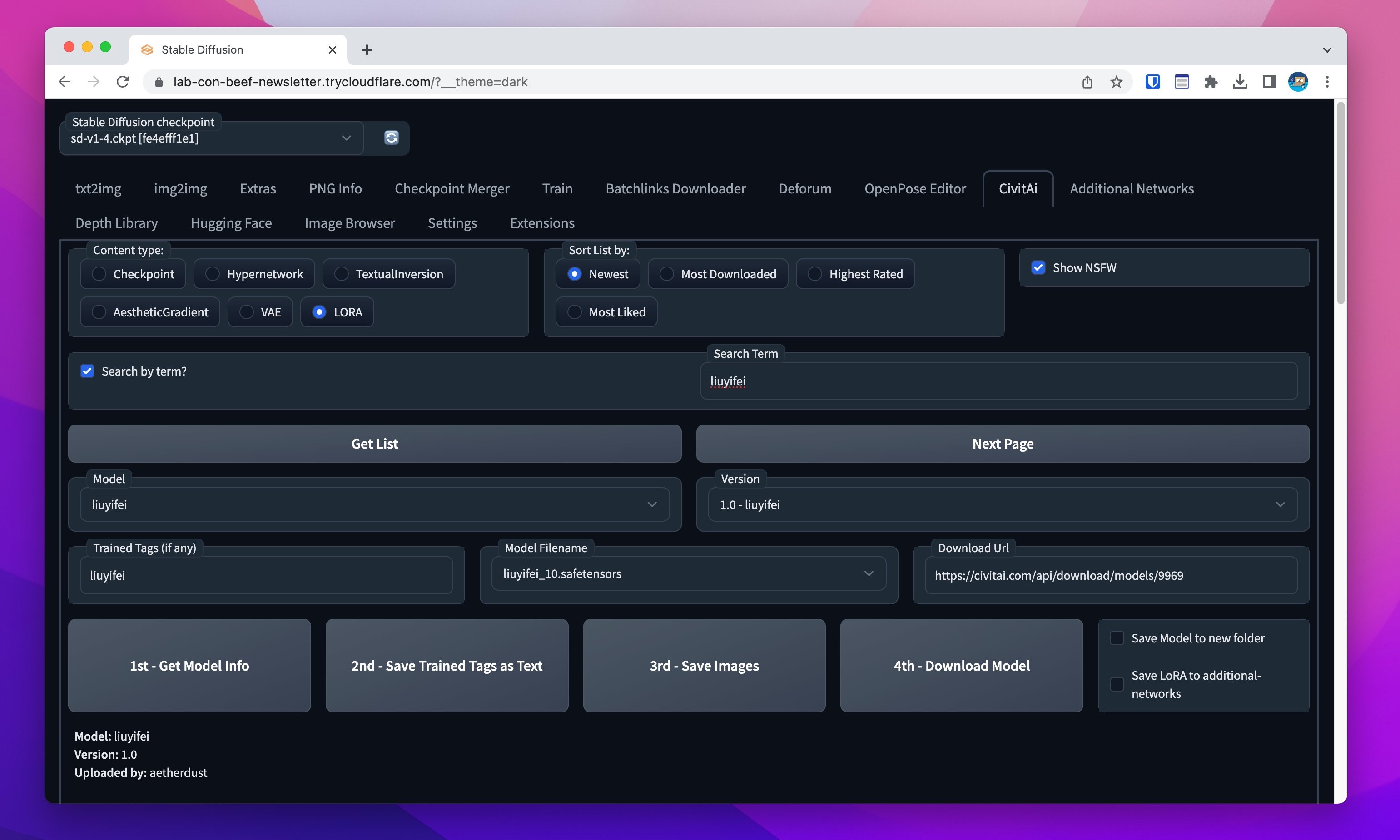Open the Extensions tab
Screen dimensions: 1400x840
(542, 223)
